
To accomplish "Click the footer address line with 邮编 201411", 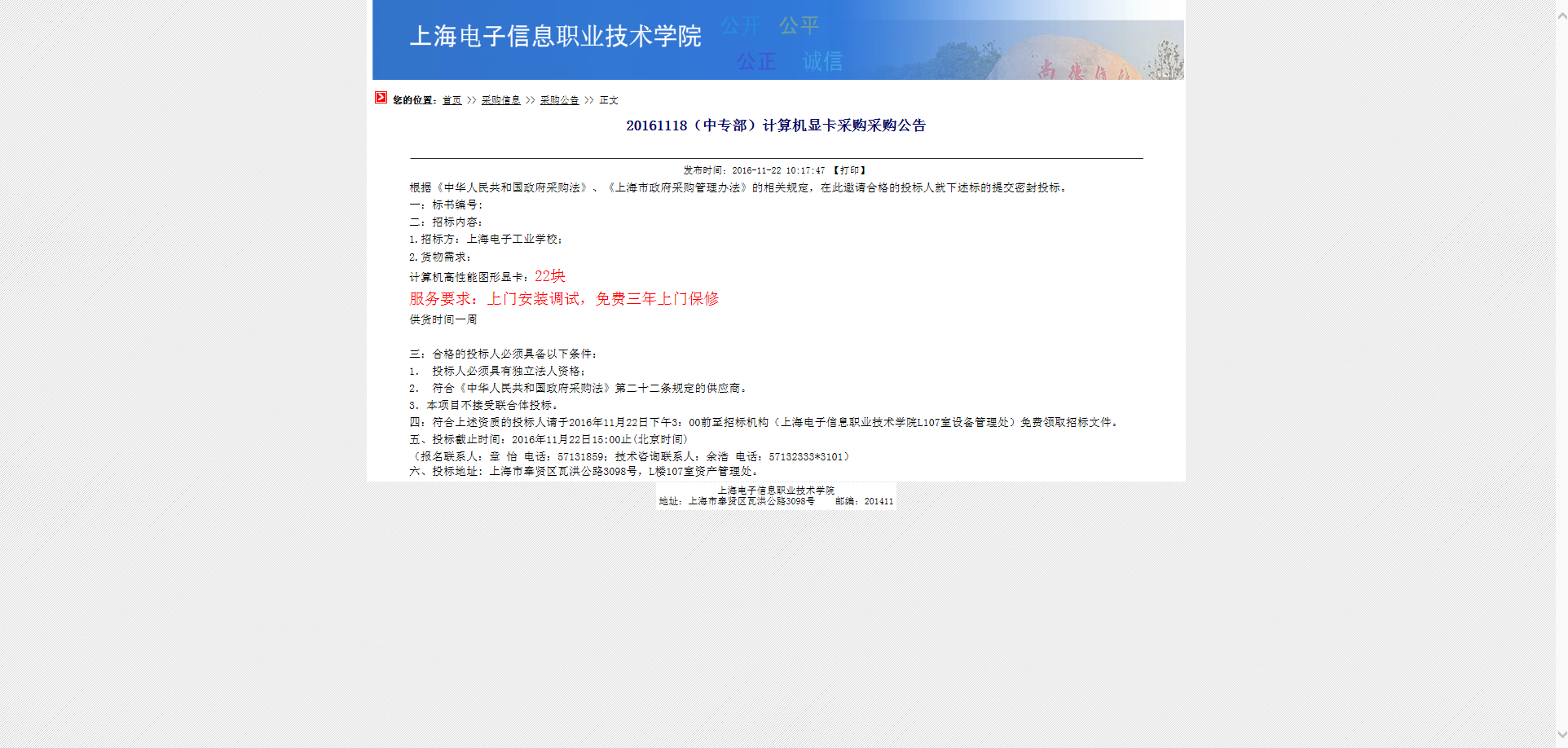I will click(x=776, y=501).
